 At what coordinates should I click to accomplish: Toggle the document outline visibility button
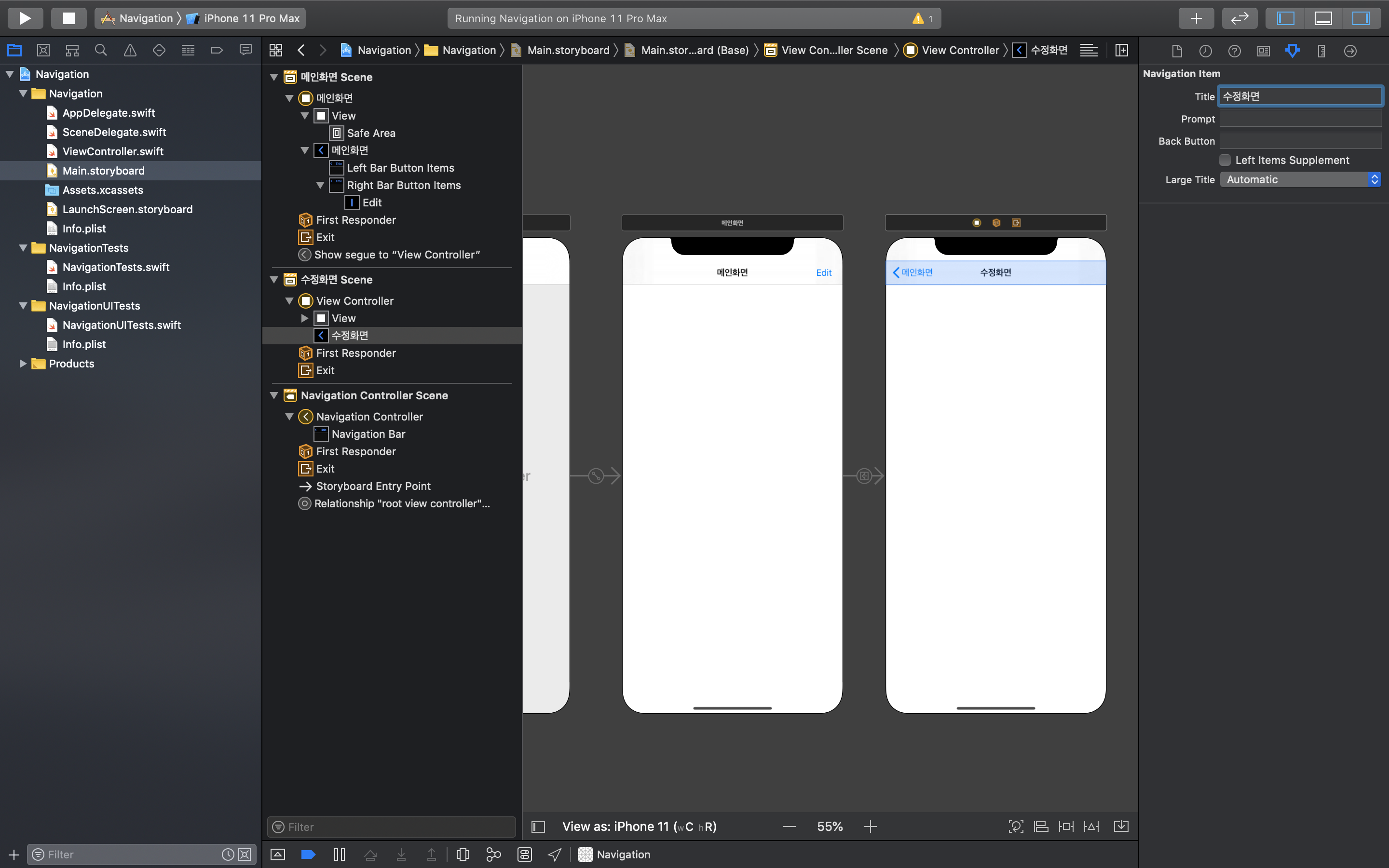[538, 827]
